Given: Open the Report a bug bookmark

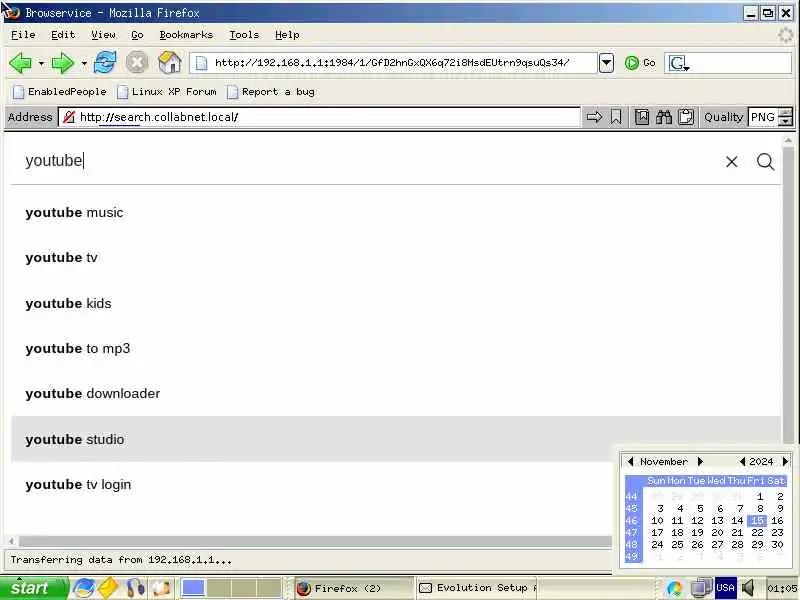Looking at the screenshot, I should 271,92.
